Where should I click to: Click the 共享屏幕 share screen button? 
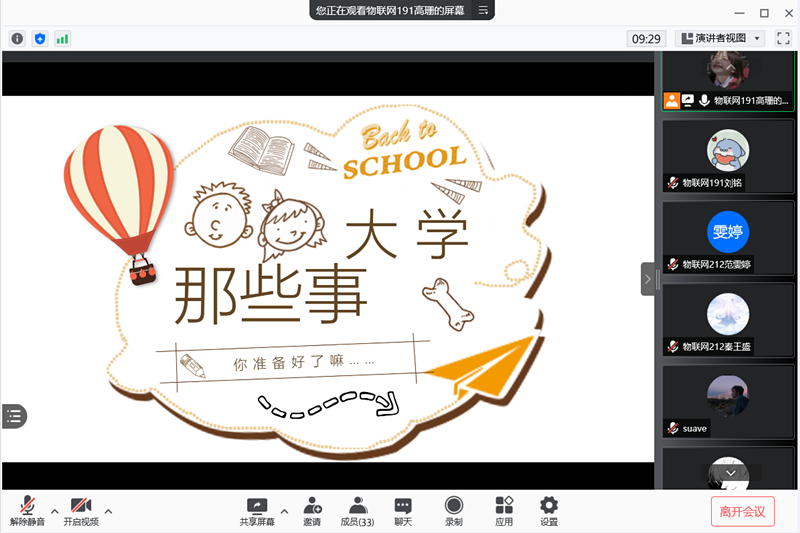coord(257,511)
